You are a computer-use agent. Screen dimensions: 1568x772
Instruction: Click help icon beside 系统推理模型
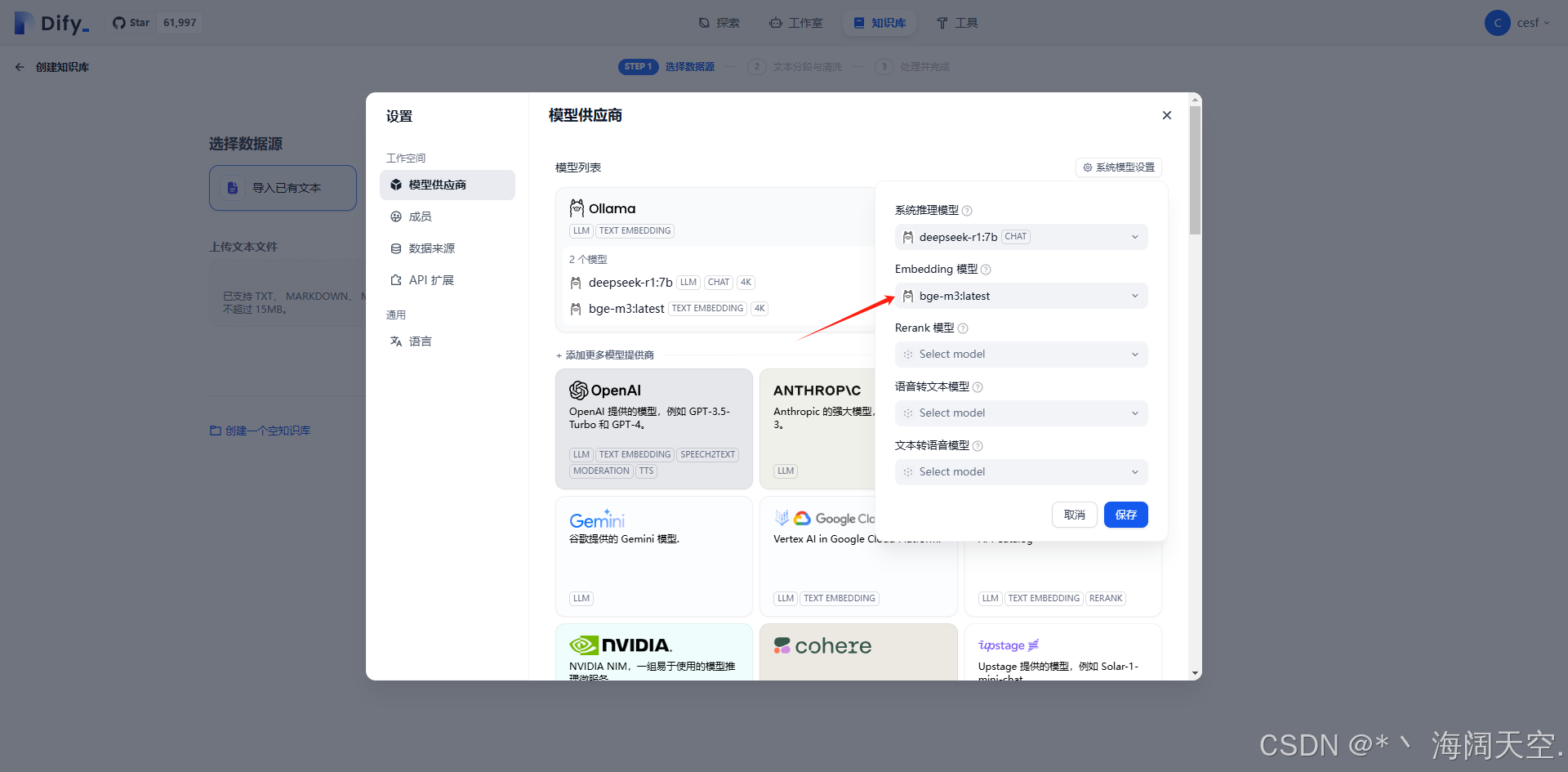pos(967,211)
